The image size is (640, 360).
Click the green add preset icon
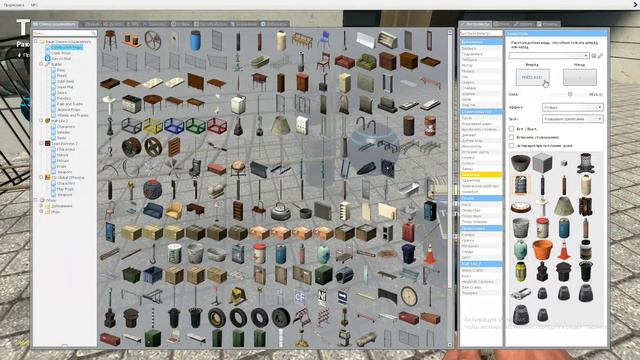click(x=594, y=56)
